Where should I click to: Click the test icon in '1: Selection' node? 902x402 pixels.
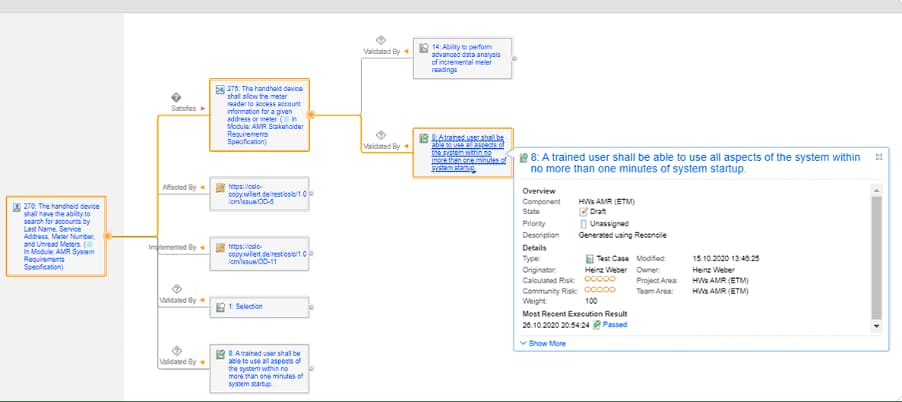220,308
